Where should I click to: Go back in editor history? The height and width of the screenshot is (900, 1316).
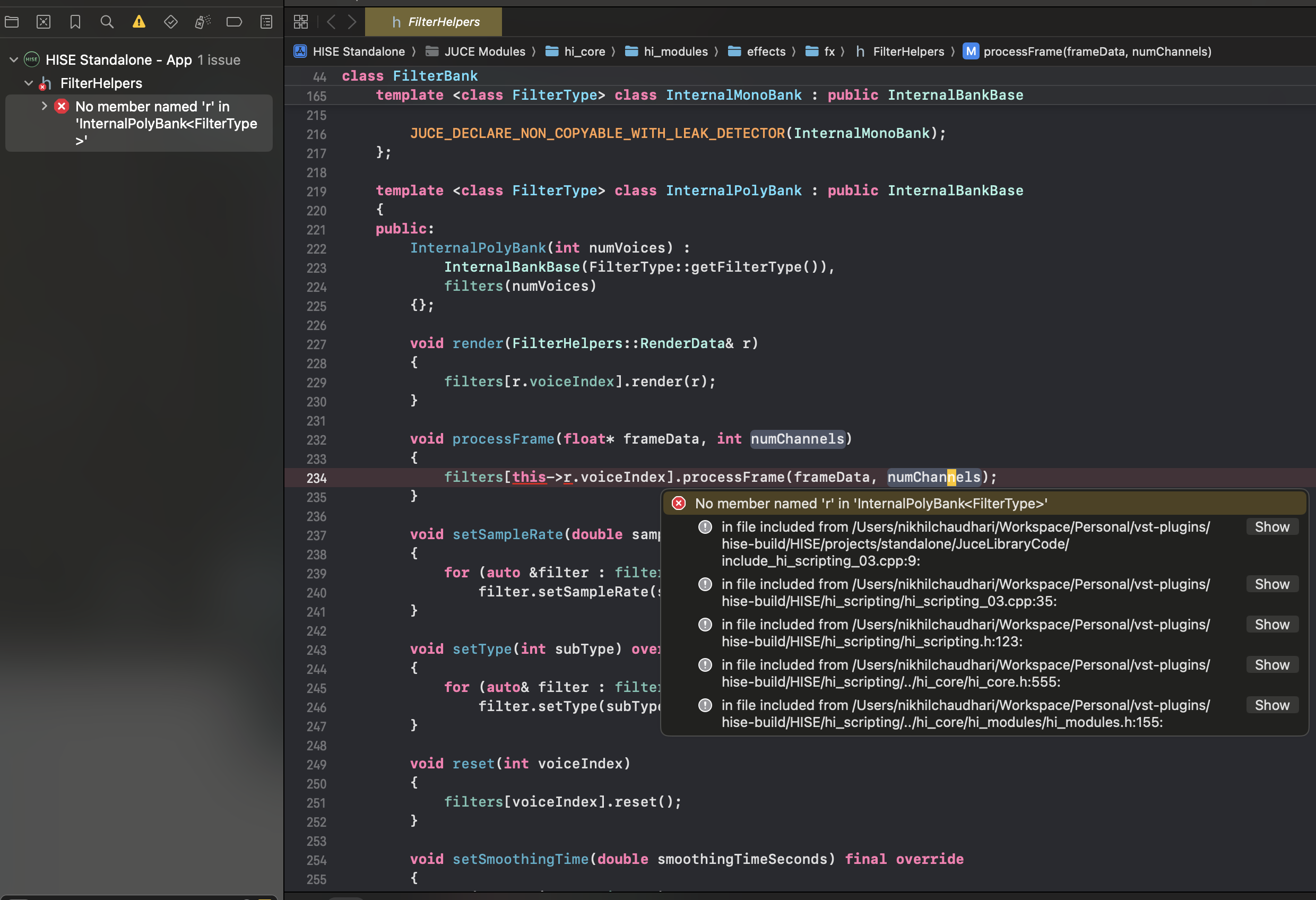(x=332, y=22)
